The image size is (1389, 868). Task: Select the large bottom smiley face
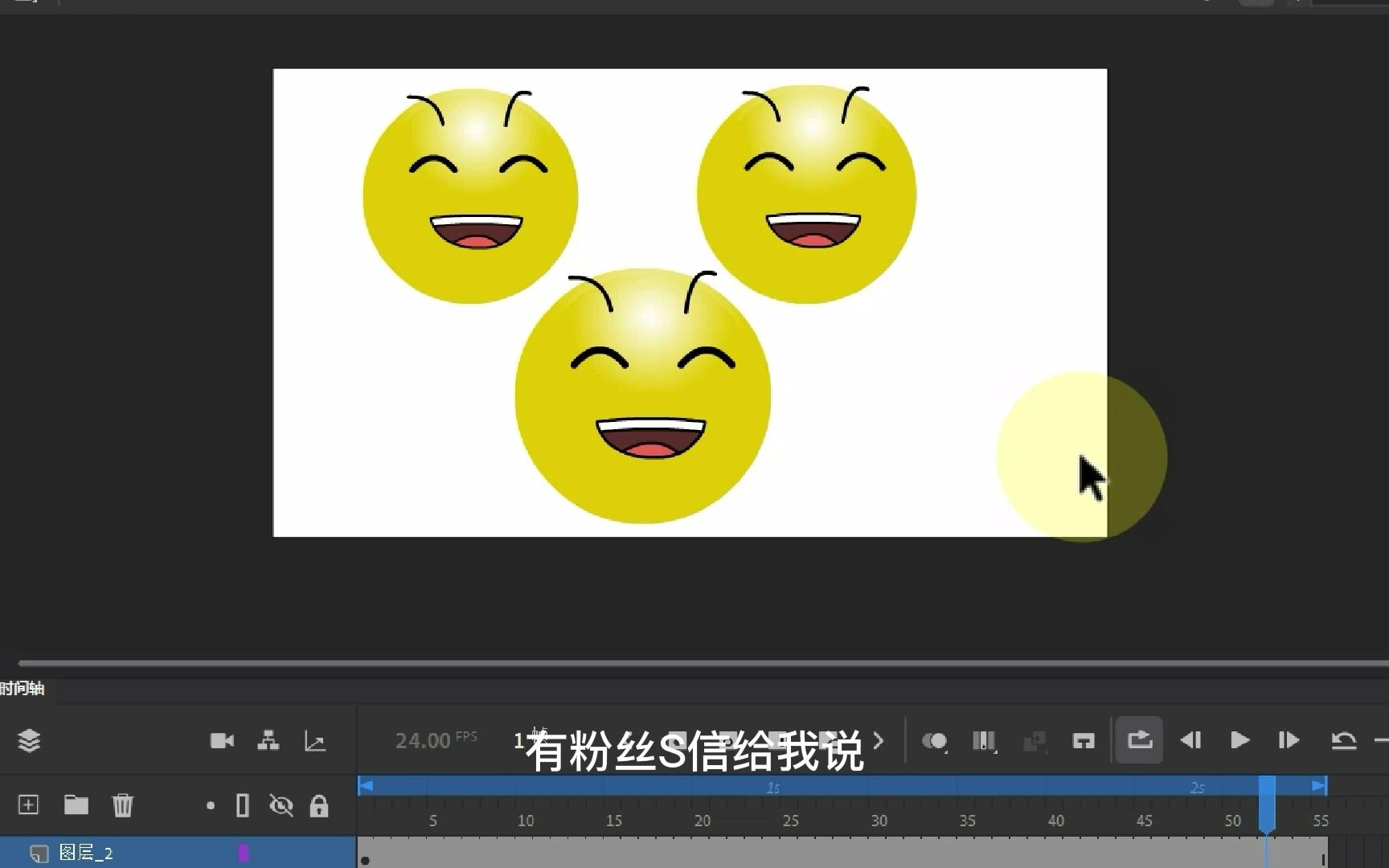643,396
